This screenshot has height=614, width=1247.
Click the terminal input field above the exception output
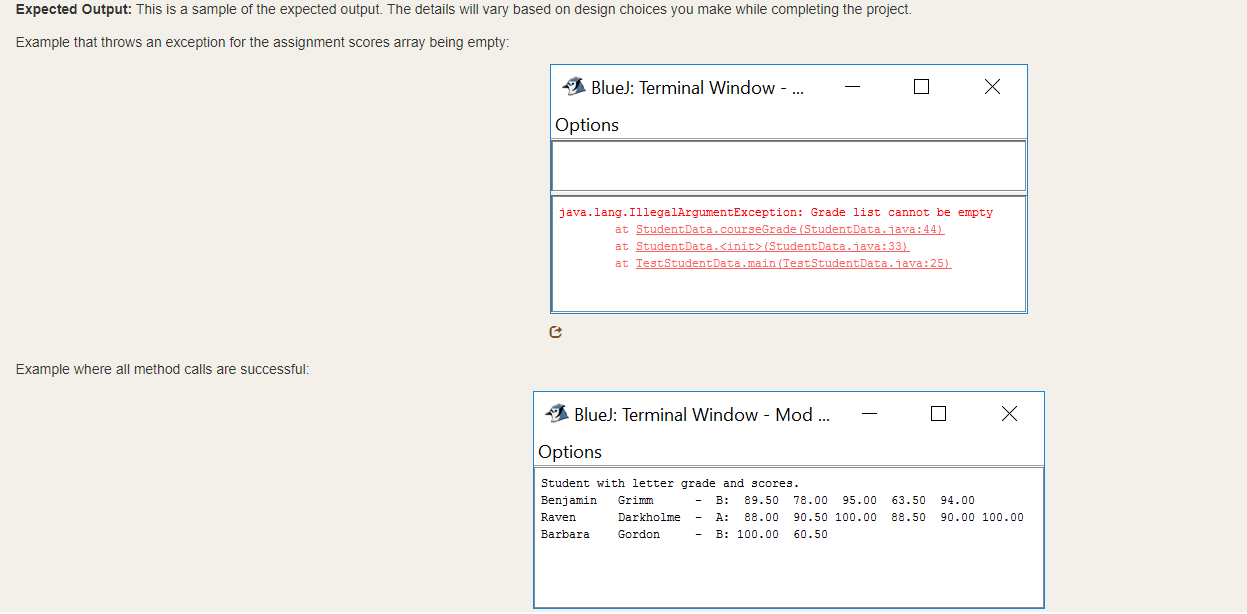[789, 165]
